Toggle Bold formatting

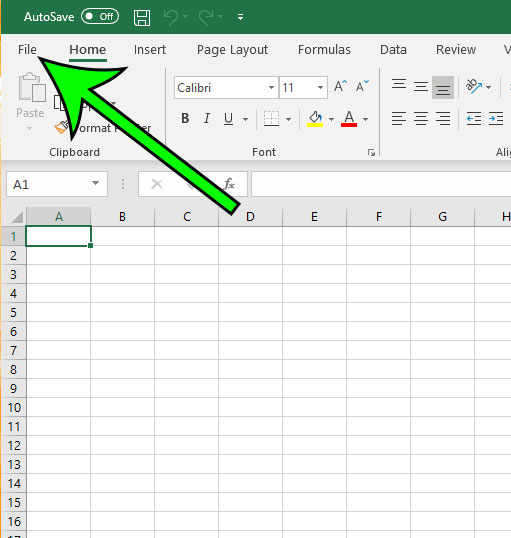click(185, 119)
